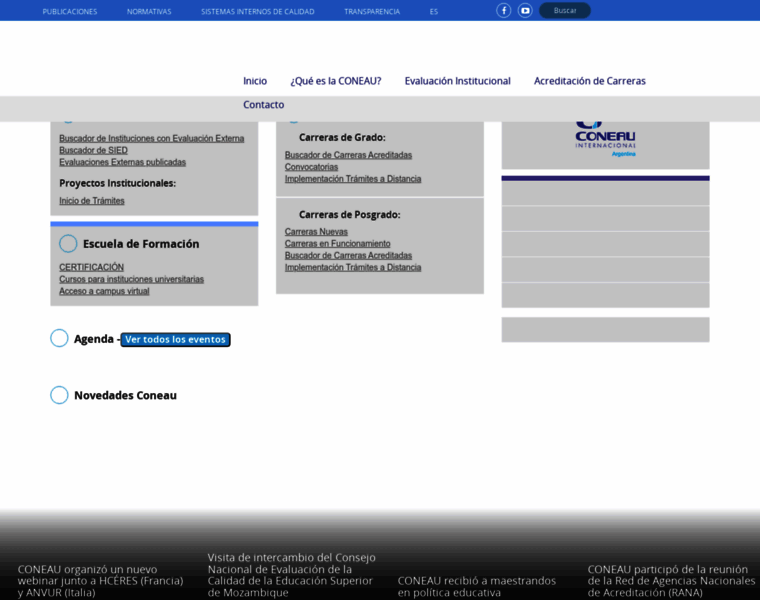The width and height of the screenshot is (760, 600).
Task: Open the Transparencia menu
Action: coord(372,12)
